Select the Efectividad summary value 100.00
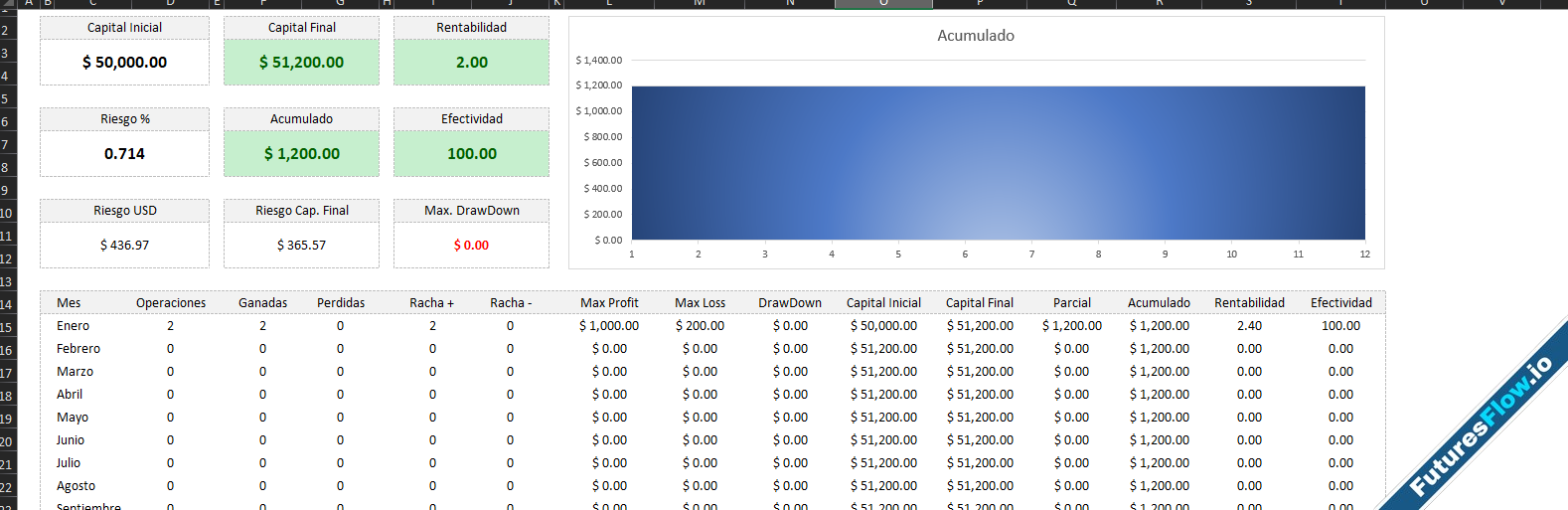 471,154
